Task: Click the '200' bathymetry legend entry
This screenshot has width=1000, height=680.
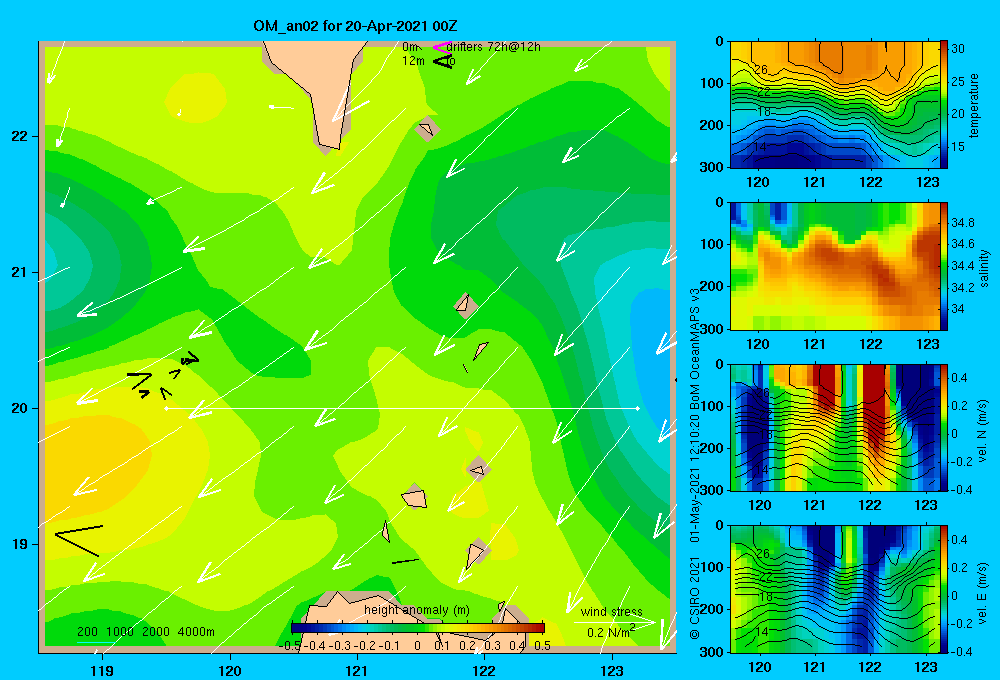Action: (87, 632)
